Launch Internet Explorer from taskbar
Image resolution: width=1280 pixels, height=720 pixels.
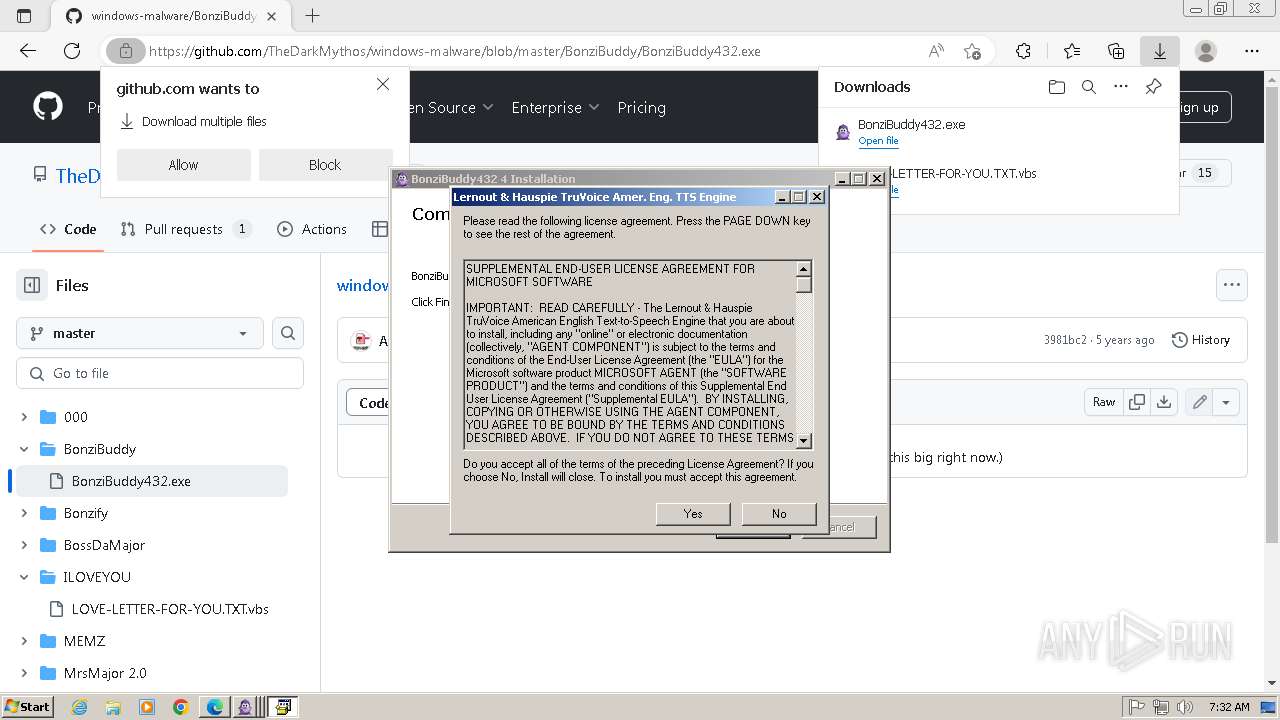pos(79,707)
